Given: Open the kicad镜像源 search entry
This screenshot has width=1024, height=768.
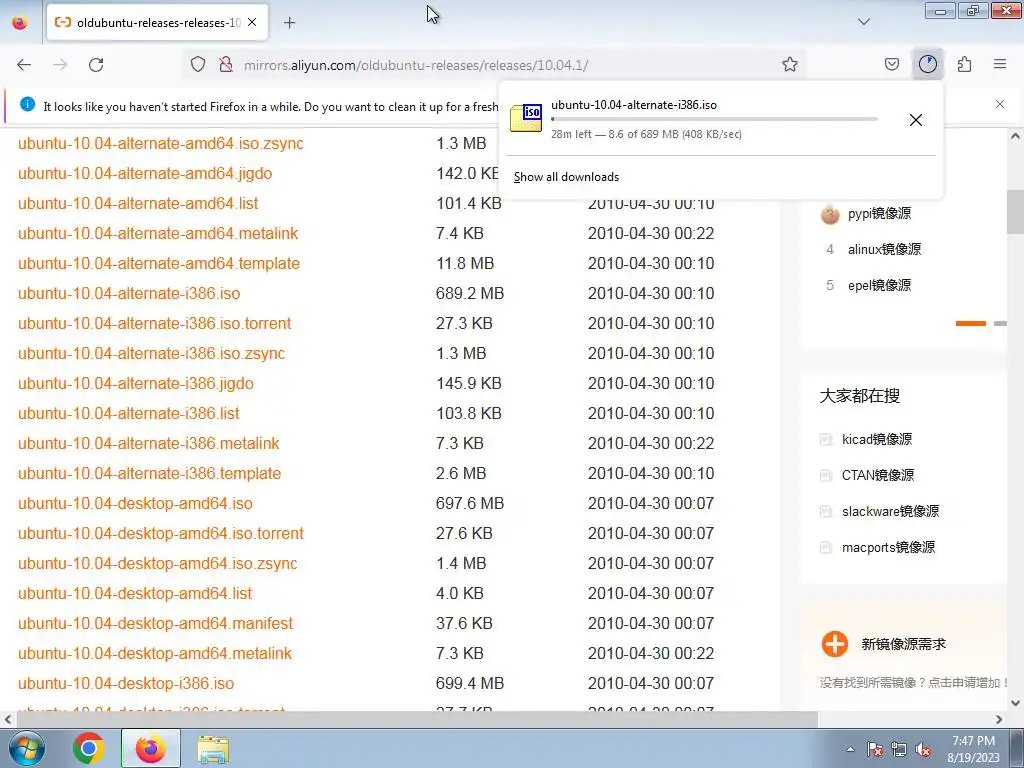Looking at the screenshot, I should 876,440.
